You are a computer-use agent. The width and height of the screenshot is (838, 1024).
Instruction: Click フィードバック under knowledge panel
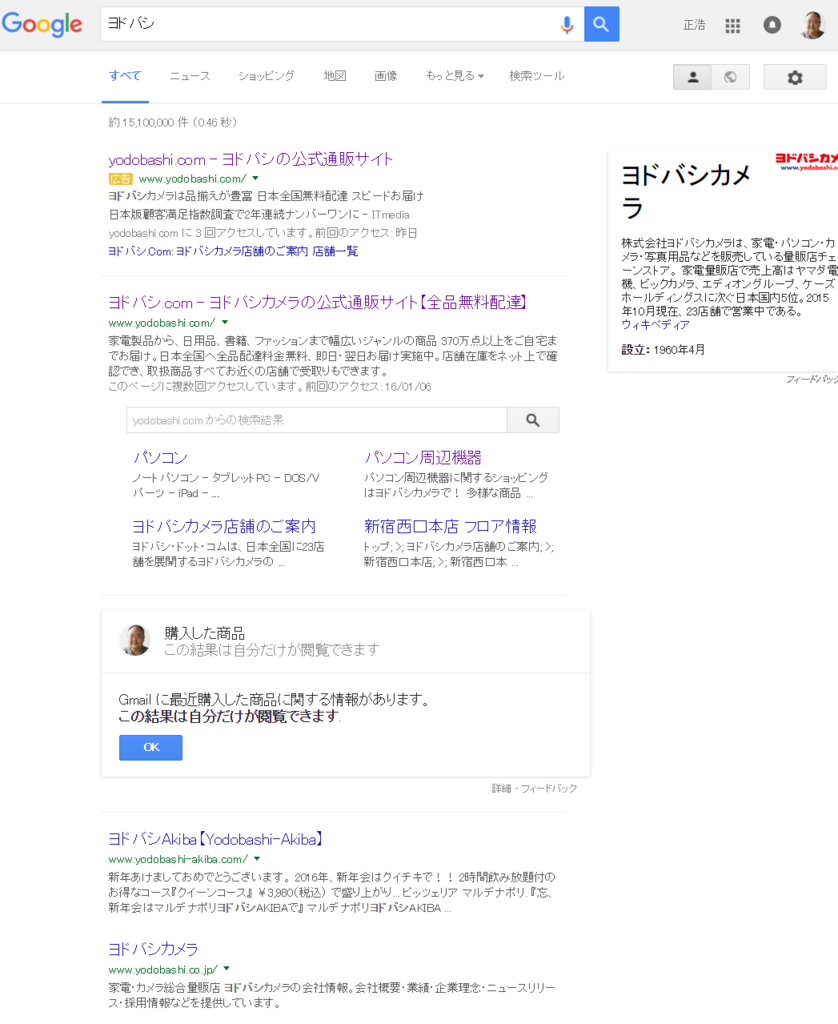(812, 379)
